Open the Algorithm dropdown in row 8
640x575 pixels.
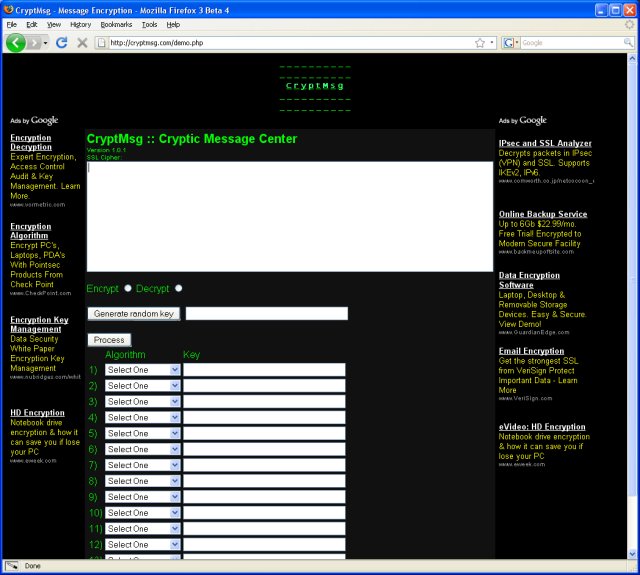point(142,481)
